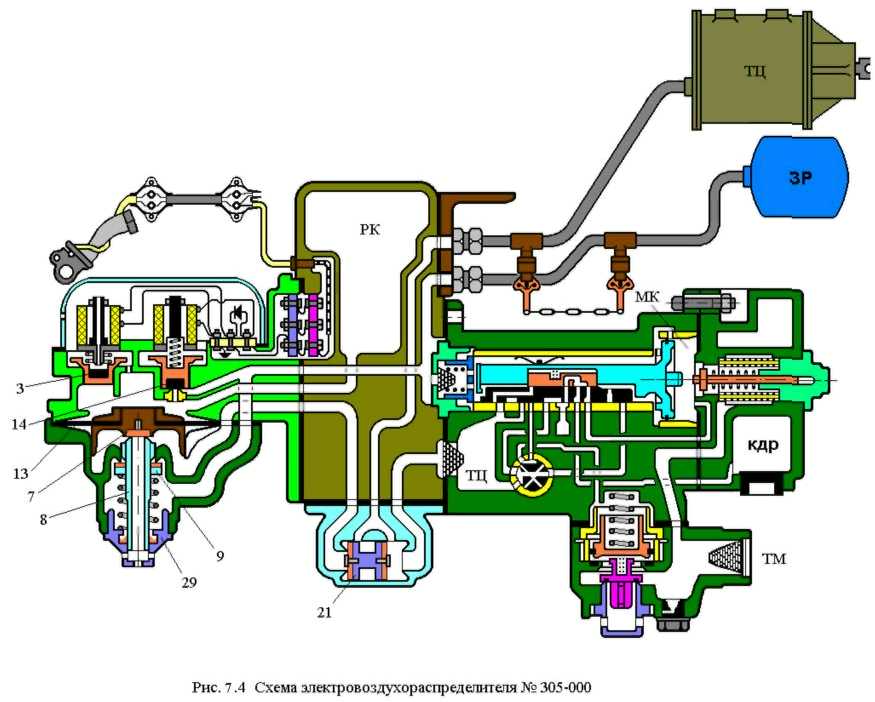Image resolution: width=875 pixels, height=702 pixels.
Task: Select the right solenoid with the spring
Action: click(175, 326)
